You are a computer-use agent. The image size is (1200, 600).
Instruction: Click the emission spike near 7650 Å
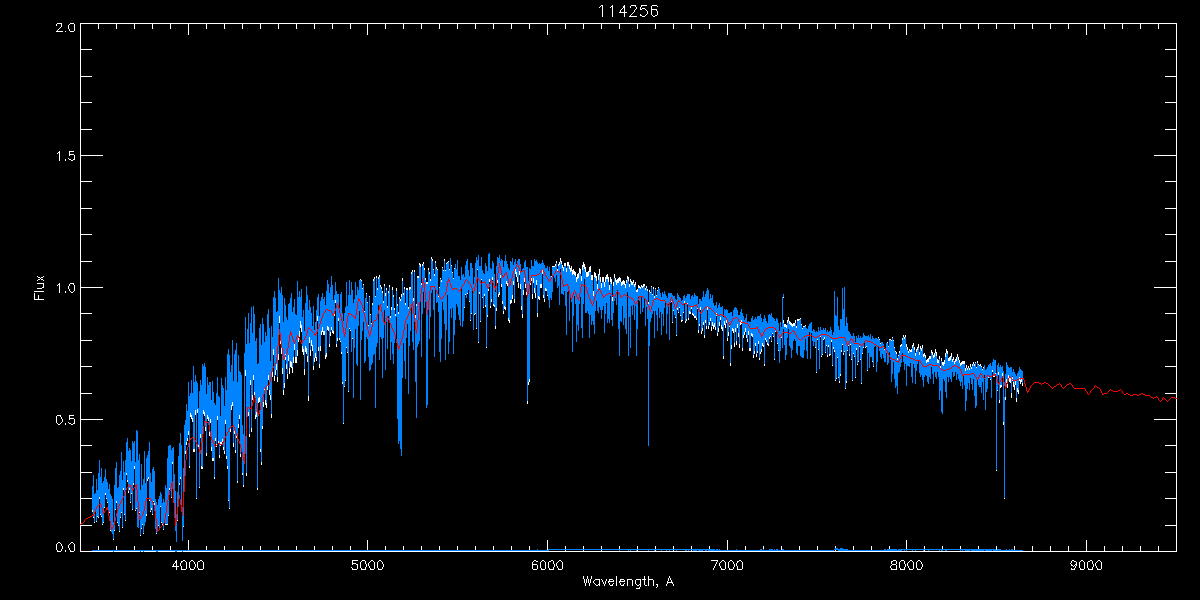pyautogui.click(x=844, y=292)
